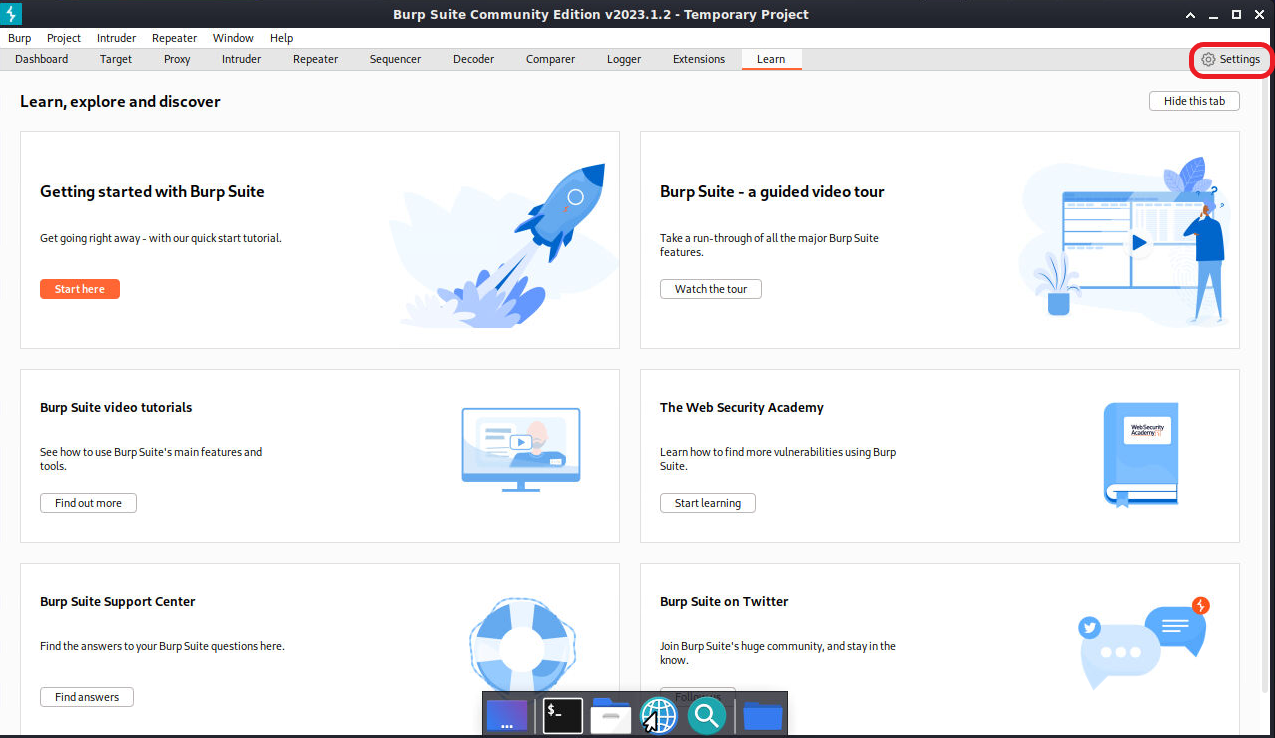The width and height of the screenshot is (1275, 738).
Task: Click the Twitter chat bubbles illustration
Action: (x=1146, y=642)
